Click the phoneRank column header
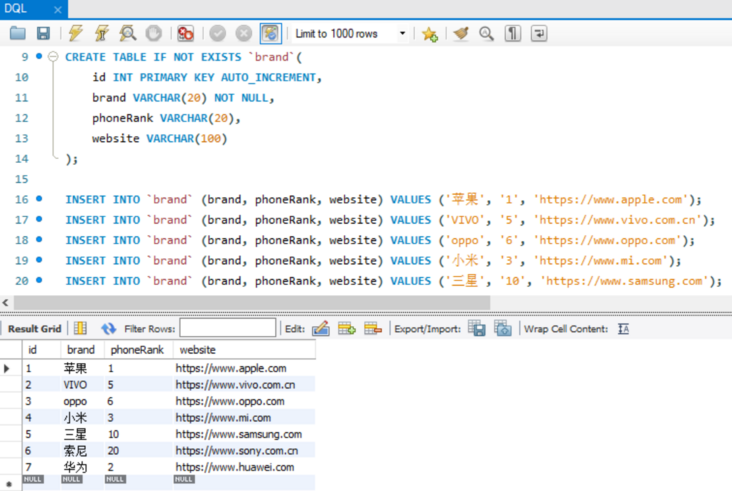 136,350
